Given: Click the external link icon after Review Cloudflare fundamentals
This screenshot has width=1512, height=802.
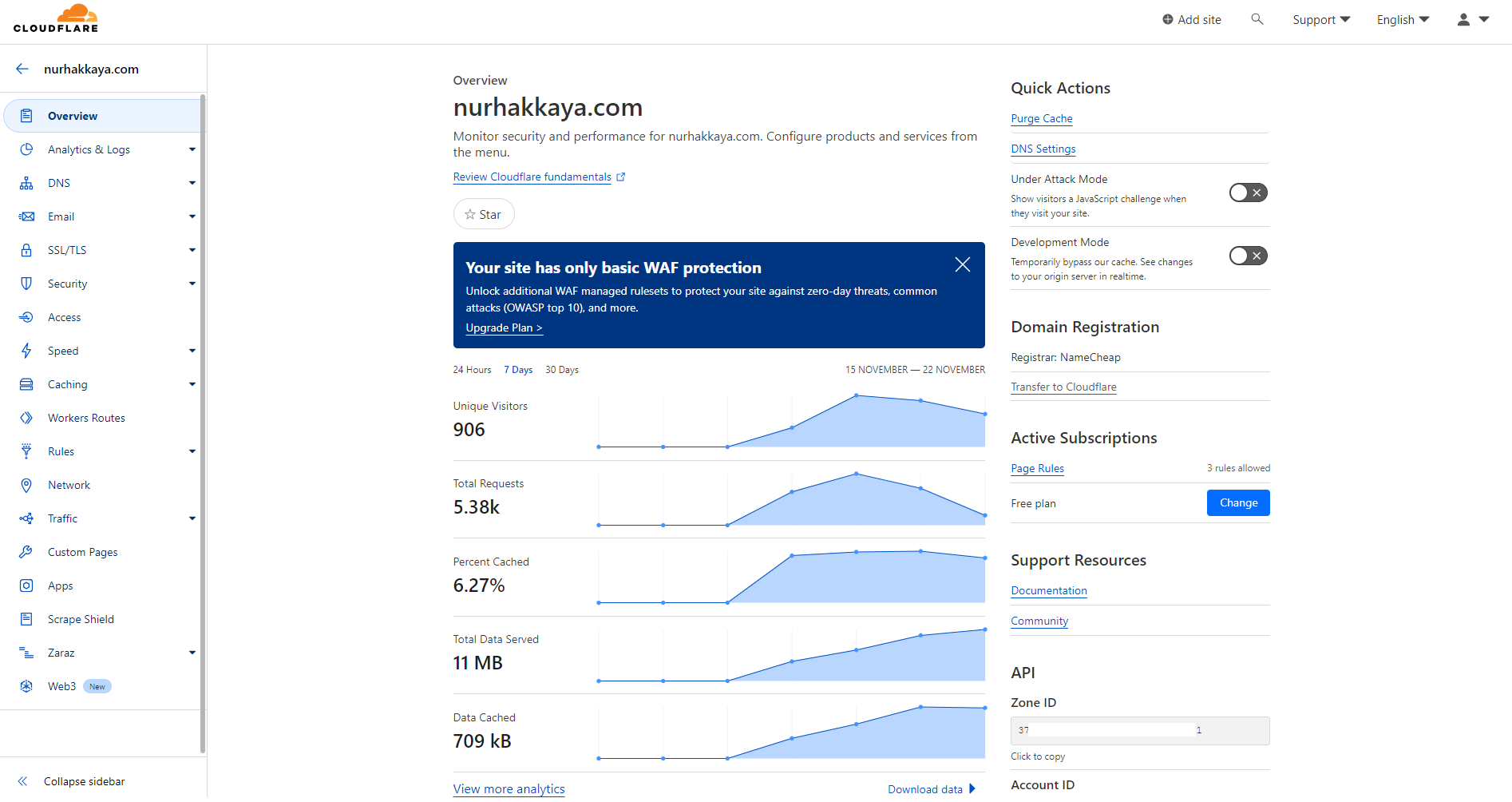Looking at the screenshot, I should [621, 177].
